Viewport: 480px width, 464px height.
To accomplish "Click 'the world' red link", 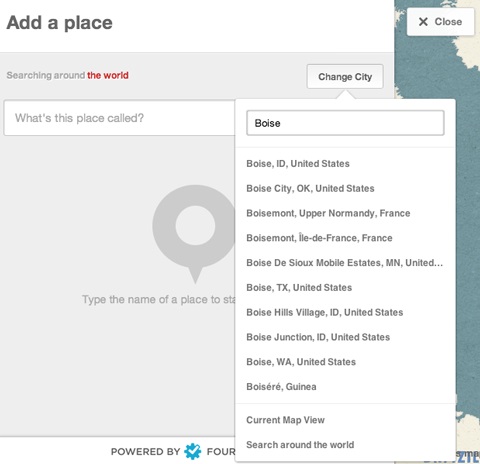I will tap(108, 75).
